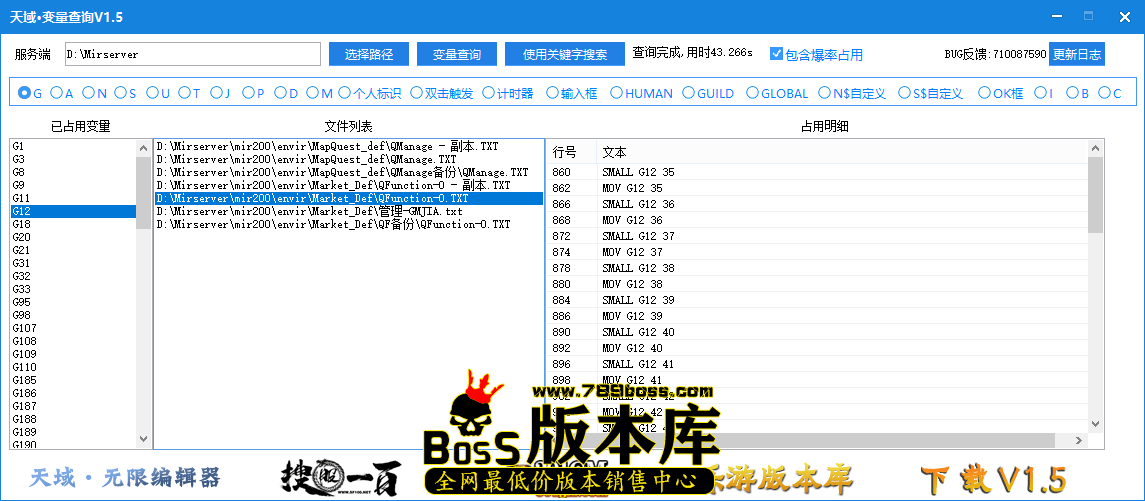Screen dimensions: 1145x501
Task: Select row 862 MOV G12 35
Action: (817, 188)
